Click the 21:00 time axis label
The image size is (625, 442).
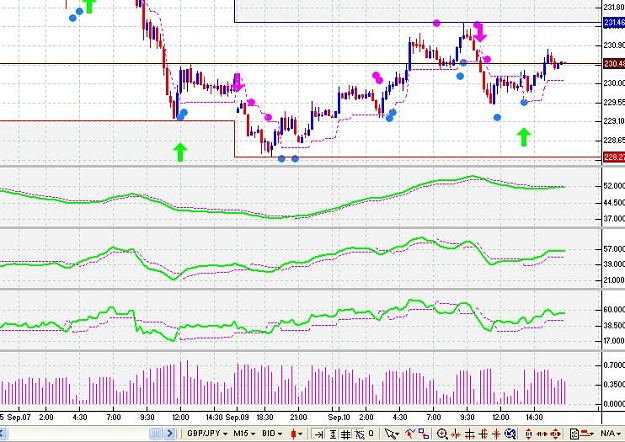point(298,417)
